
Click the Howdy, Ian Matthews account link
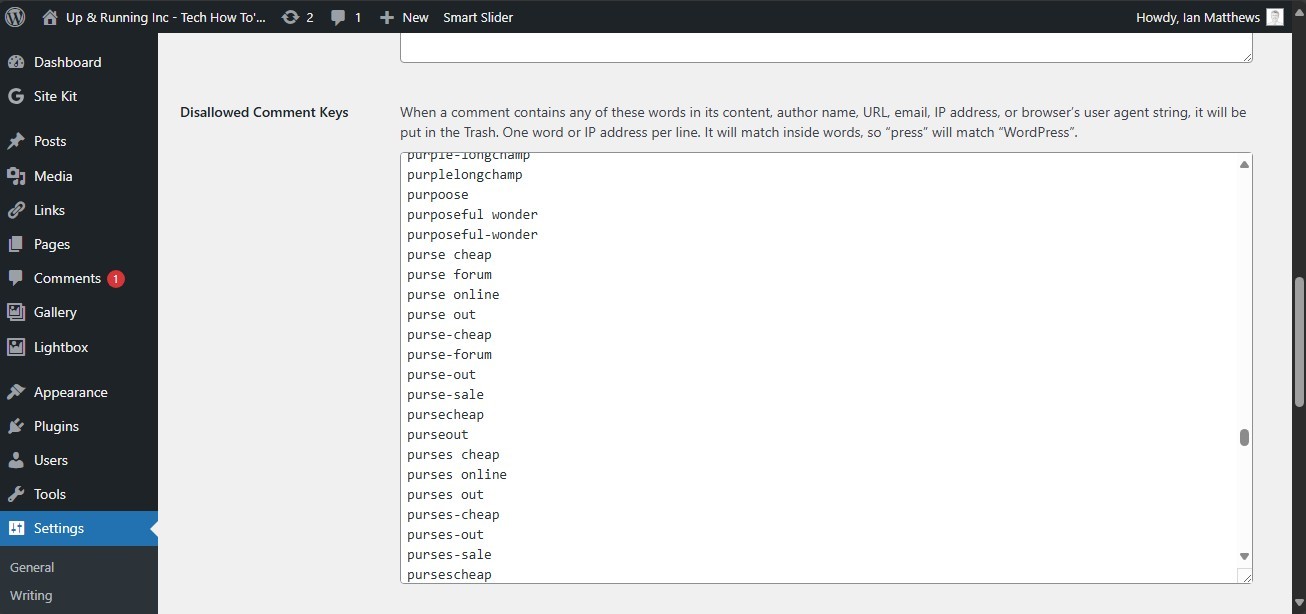tap(1199, 17)
